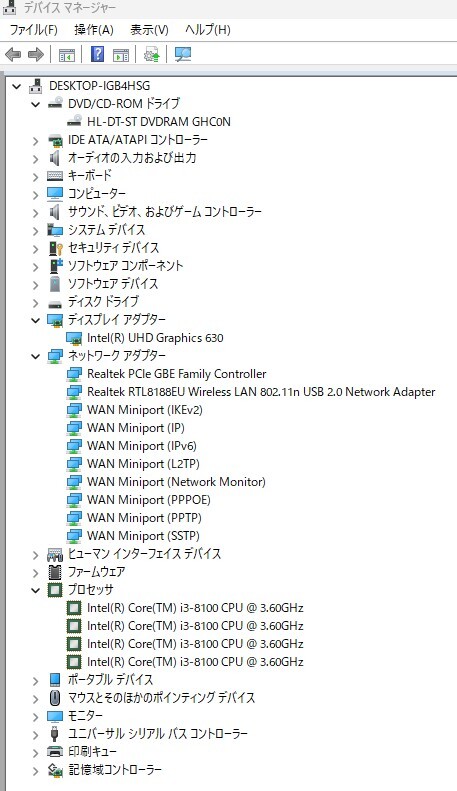Collapse the ネットワーク アダプター node
This screenshot has width=457, height=791.
(x=35, y=357)
